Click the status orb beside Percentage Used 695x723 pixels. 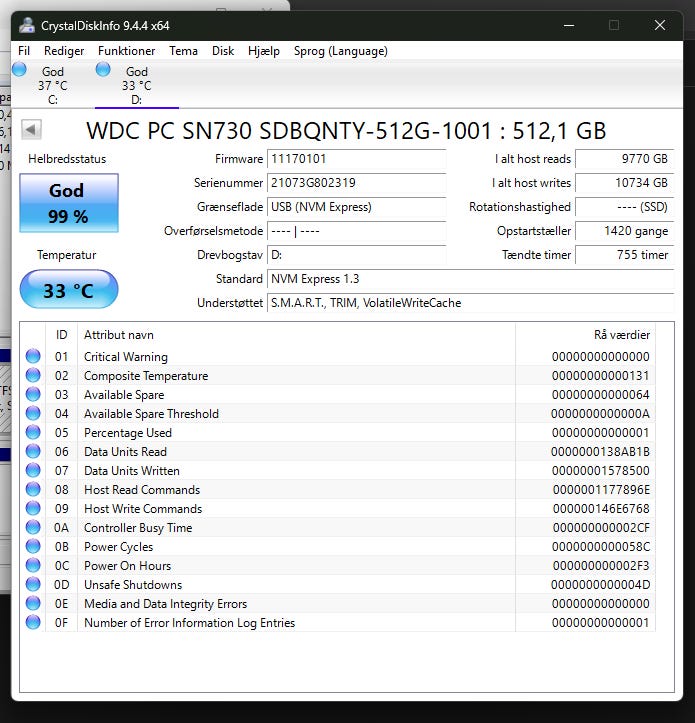coord(34,433)
